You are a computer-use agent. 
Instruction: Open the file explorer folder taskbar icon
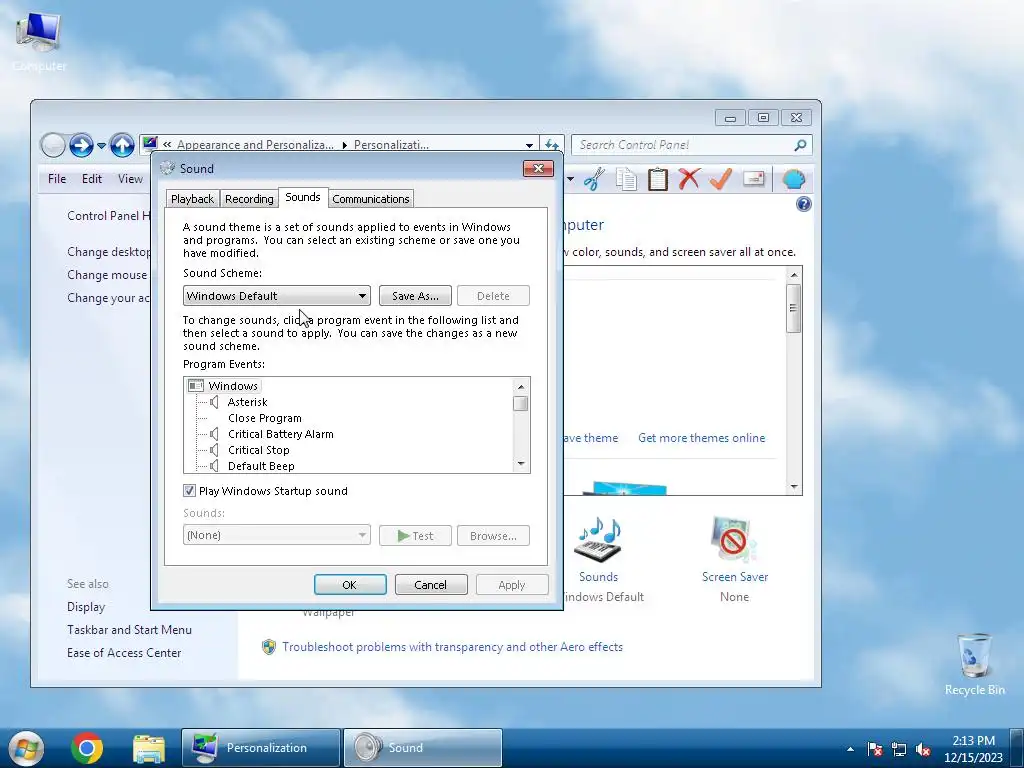coord(149,748)
